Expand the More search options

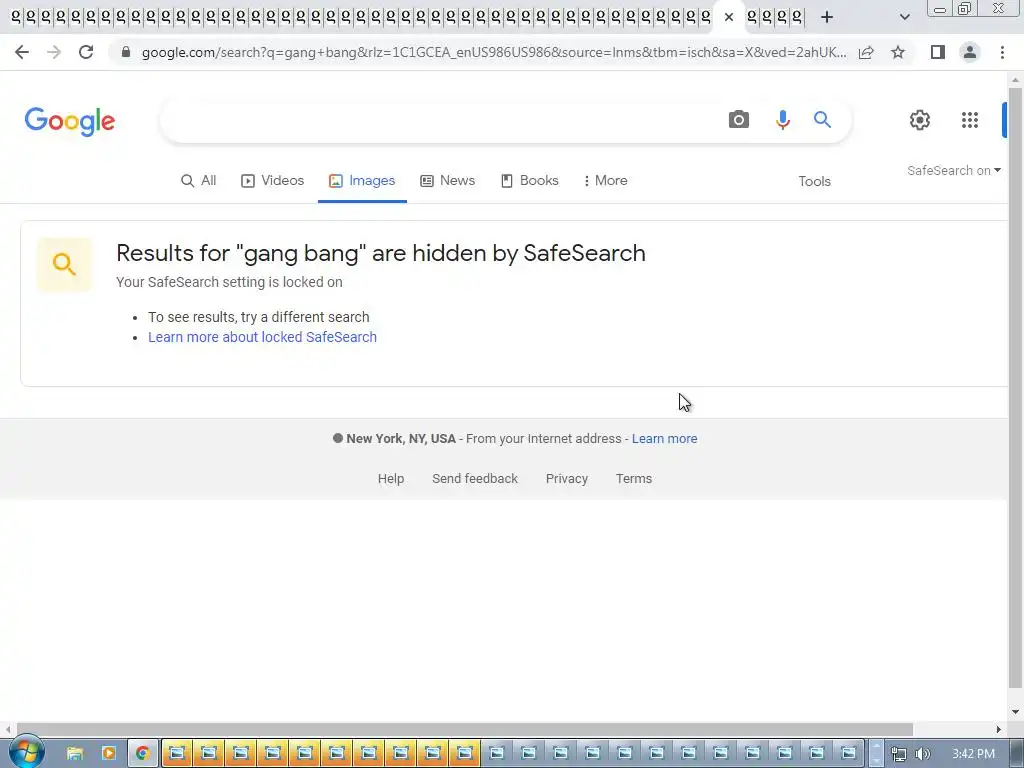coord(605,181)
